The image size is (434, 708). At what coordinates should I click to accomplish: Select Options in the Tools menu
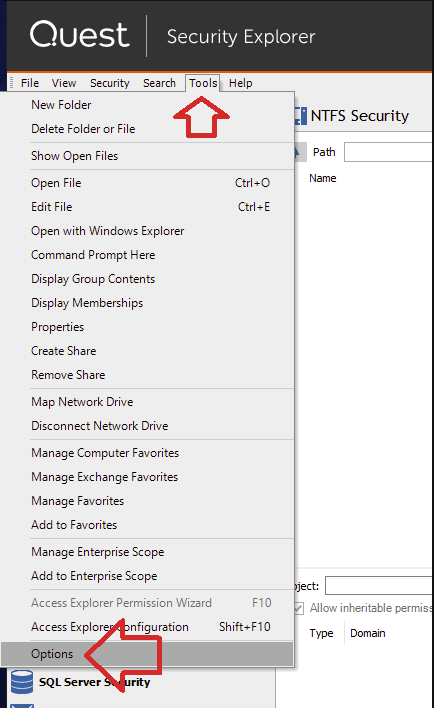pyautogui.click(x=147, y=654)
